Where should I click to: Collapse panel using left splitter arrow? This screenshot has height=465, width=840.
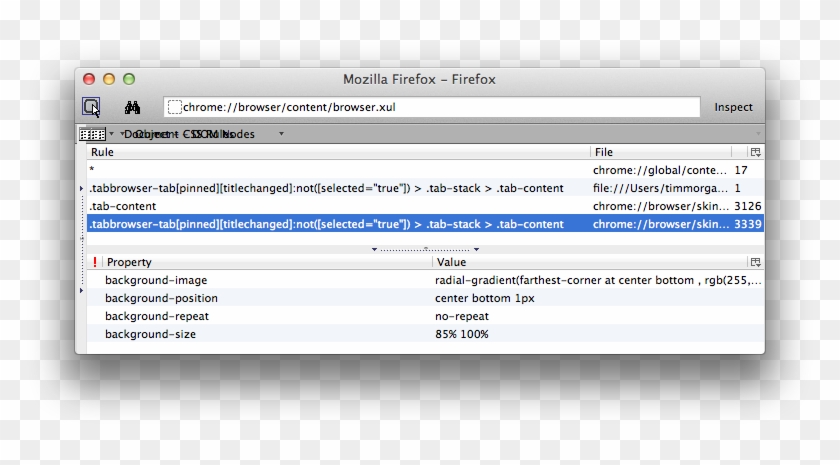point(374,250)
